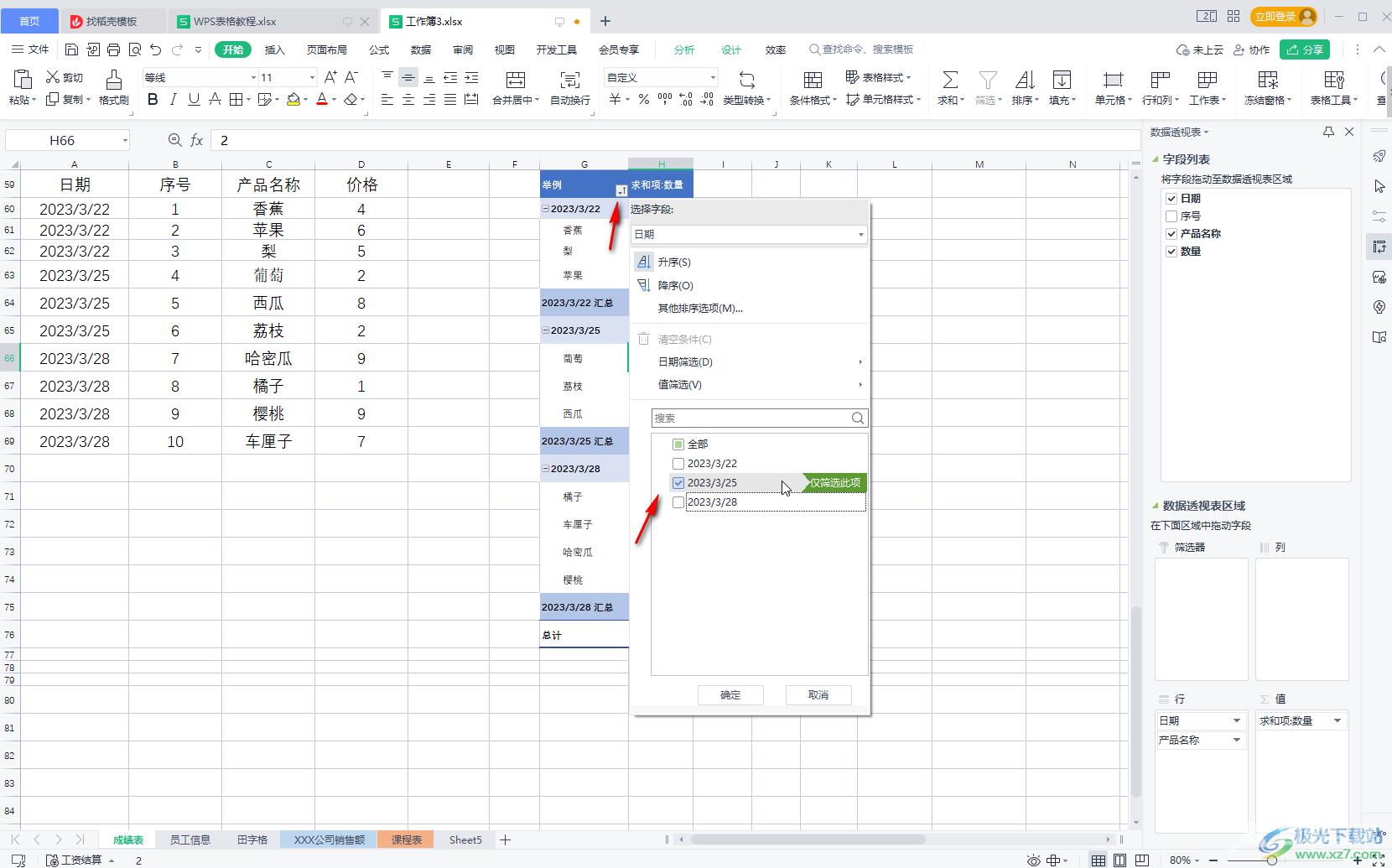This screenshot has height=868, width=1392.
Task: Click the Wrap Text icon
Action: (x=569, y=80)
